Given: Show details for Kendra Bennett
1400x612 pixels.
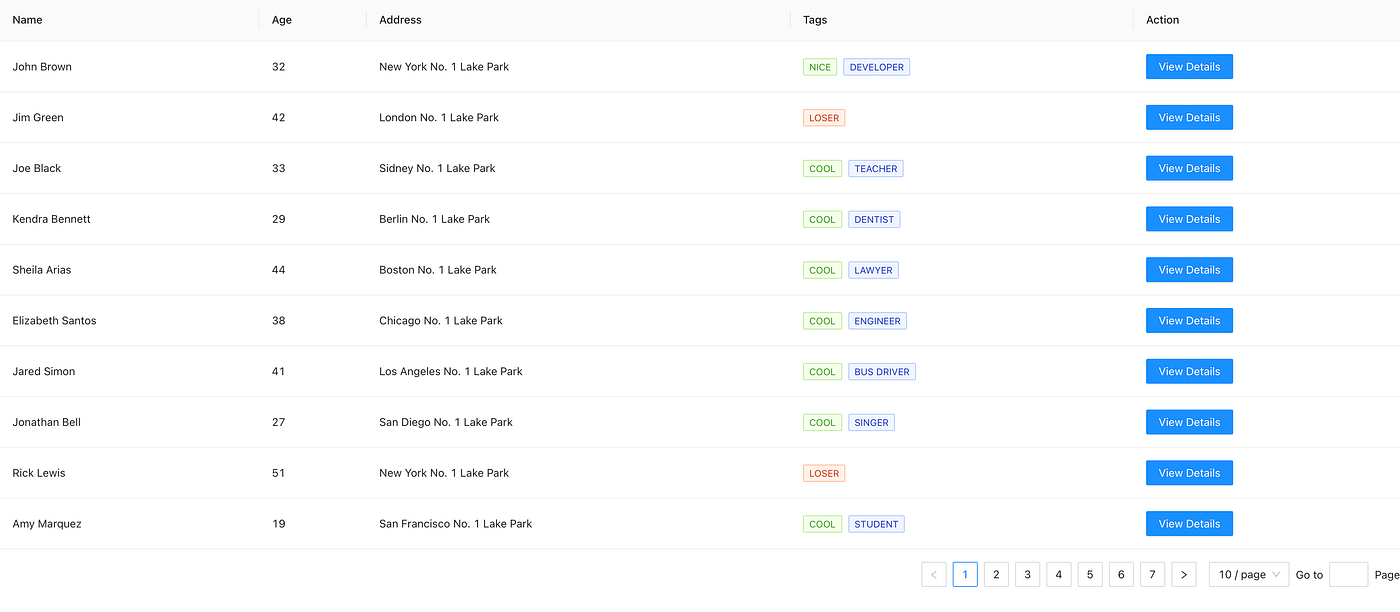Looking at the screenshot, I should tap(1189, 219).
